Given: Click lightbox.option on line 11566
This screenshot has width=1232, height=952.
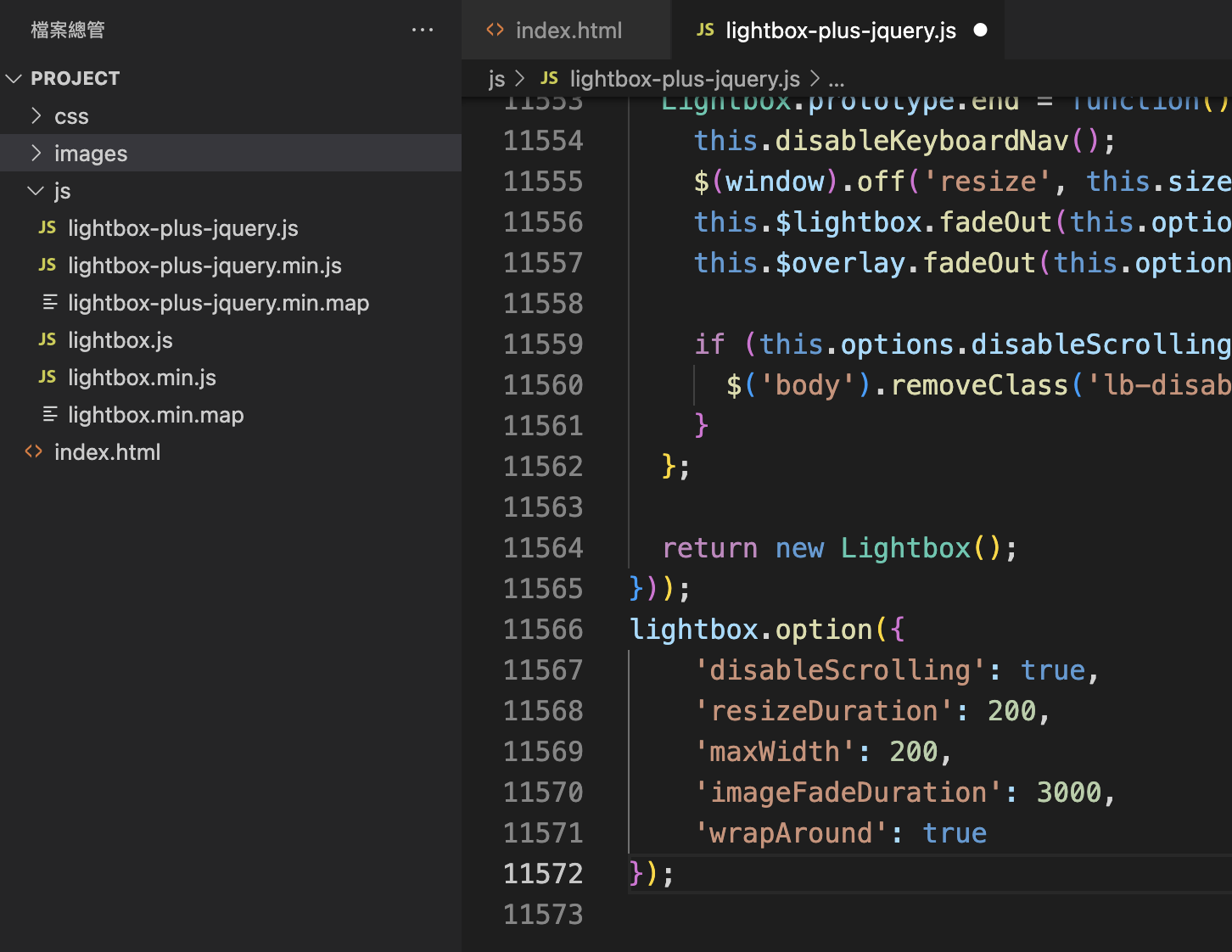Looking at the screenshot, I should (x=751, y=630).
